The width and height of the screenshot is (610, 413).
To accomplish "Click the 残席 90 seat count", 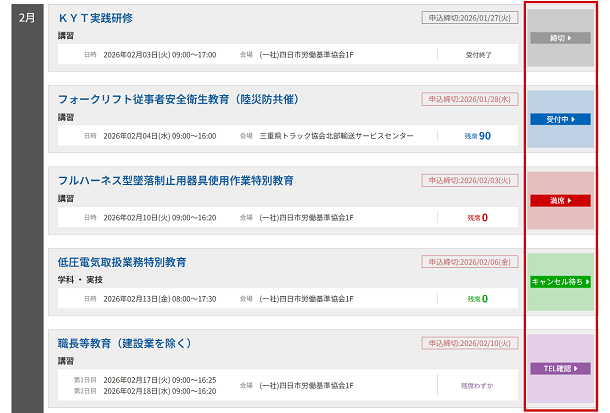I will pos(477,135).
